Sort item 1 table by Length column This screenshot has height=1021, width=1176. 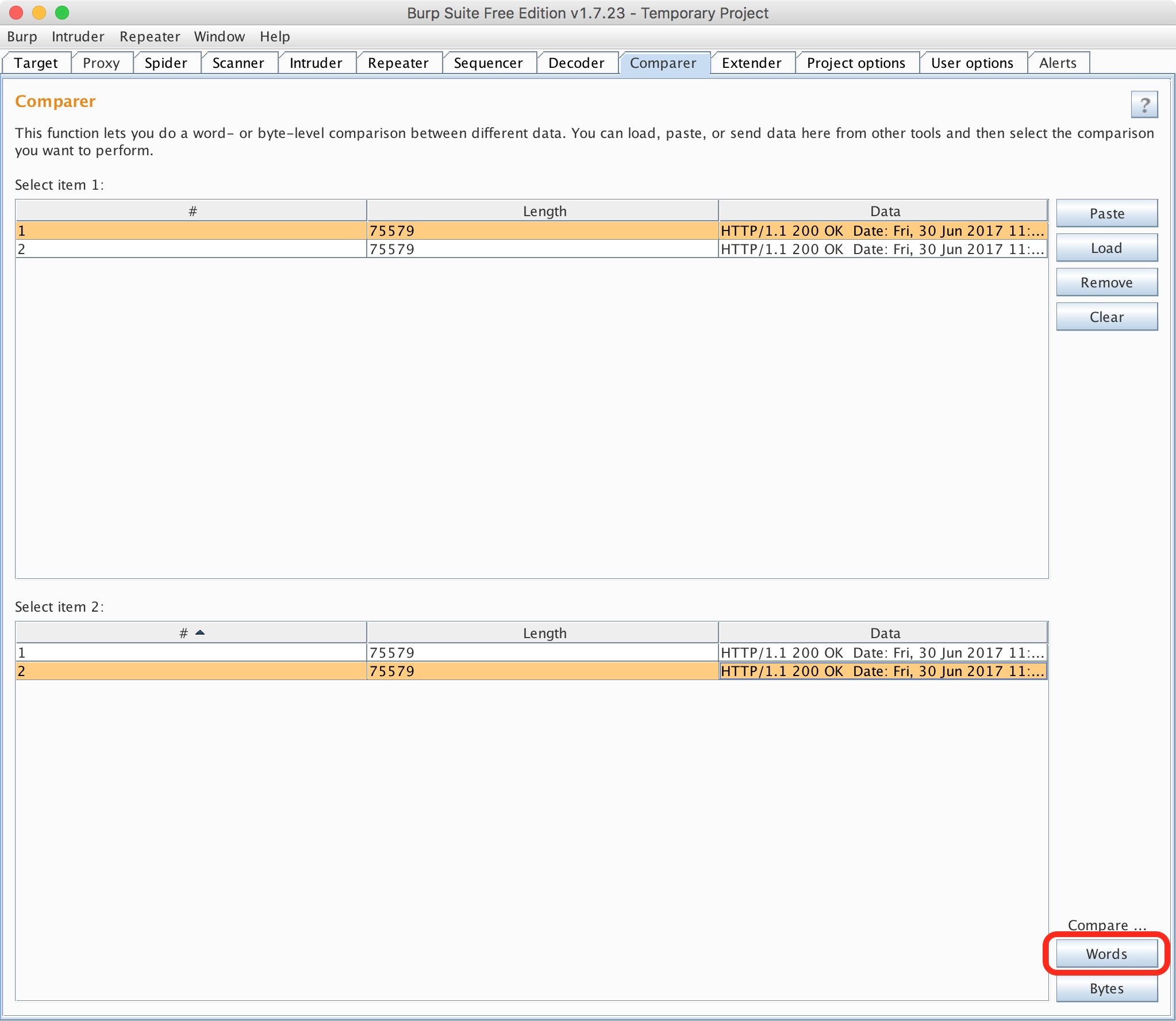544,211
